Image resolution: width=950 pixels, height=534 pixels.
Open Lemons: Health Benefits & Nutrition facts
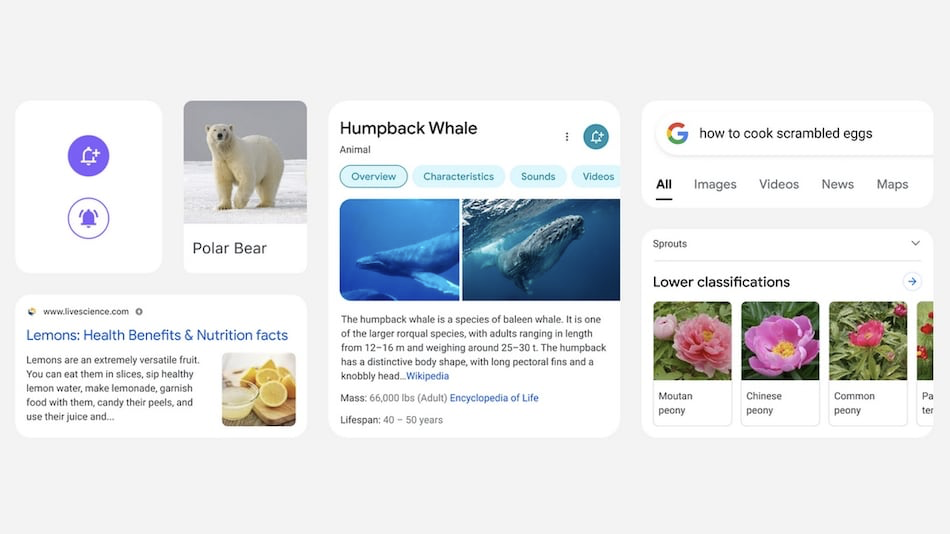point(157,335)
